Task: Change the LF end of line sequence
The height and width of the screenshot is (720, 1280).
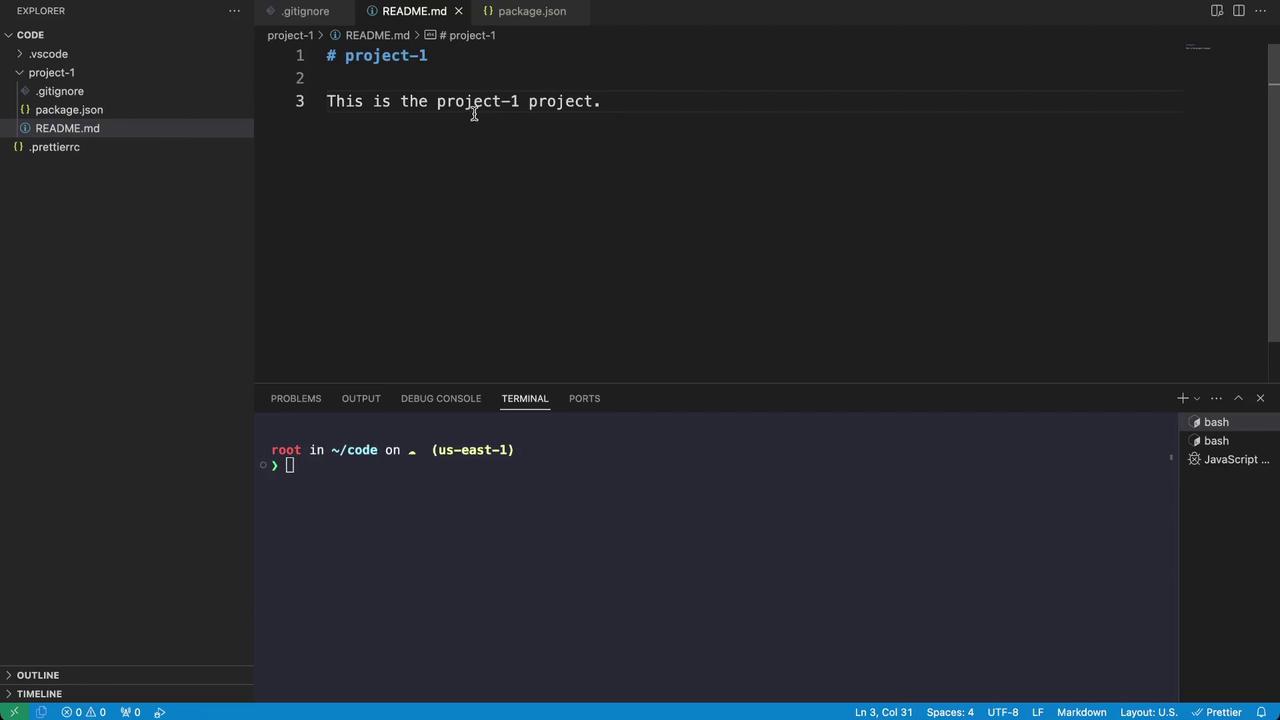Action: 1038,712
